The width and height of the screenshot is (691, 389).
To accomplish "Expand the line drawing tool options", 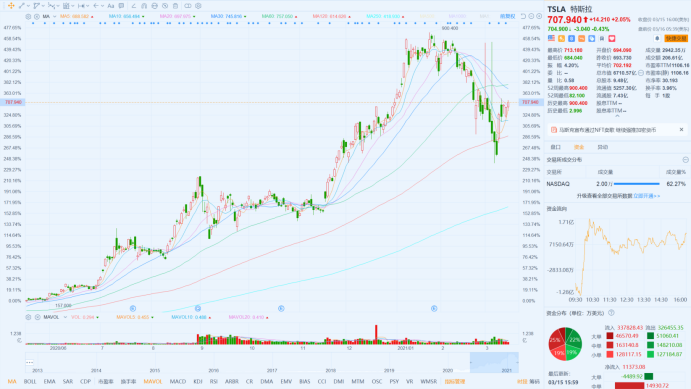I will [28, 6].
